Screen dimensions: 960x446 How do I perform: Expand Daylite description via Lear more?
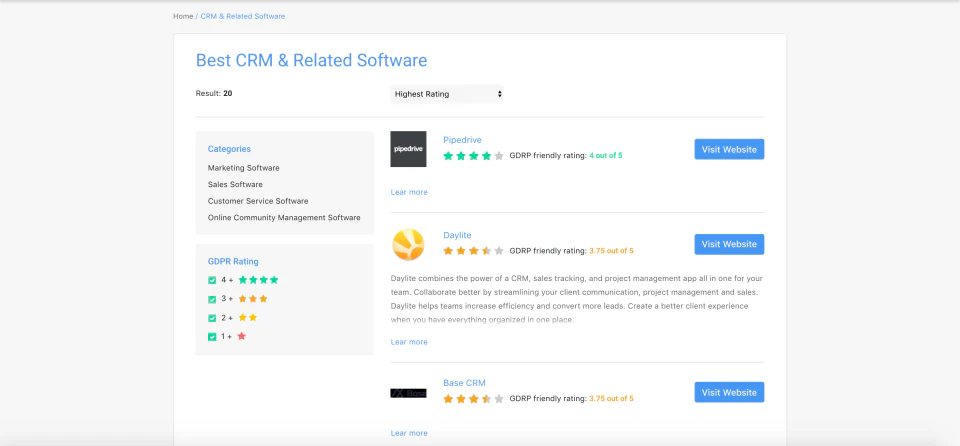point(409,342)
